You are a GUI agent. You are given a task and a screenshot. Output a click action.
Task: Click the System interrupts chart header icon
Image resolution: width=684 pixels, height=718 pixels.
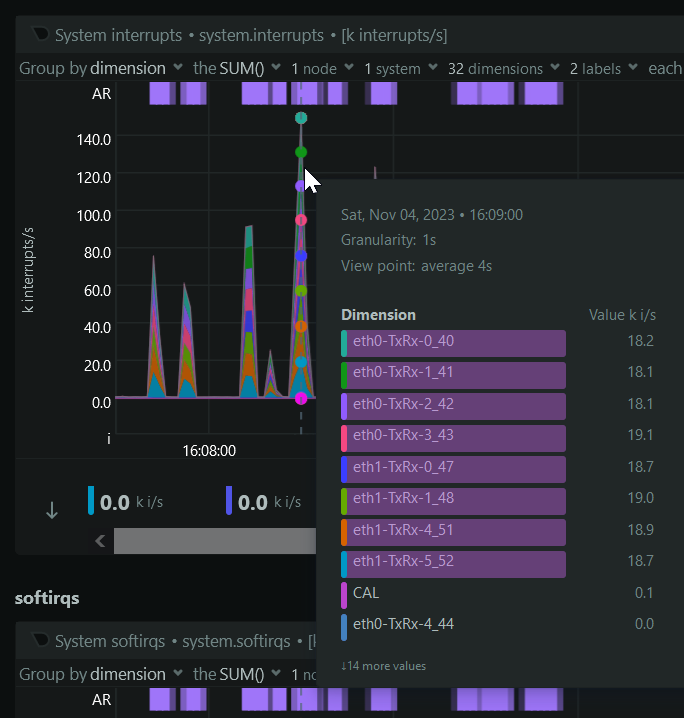click(40, 34)
